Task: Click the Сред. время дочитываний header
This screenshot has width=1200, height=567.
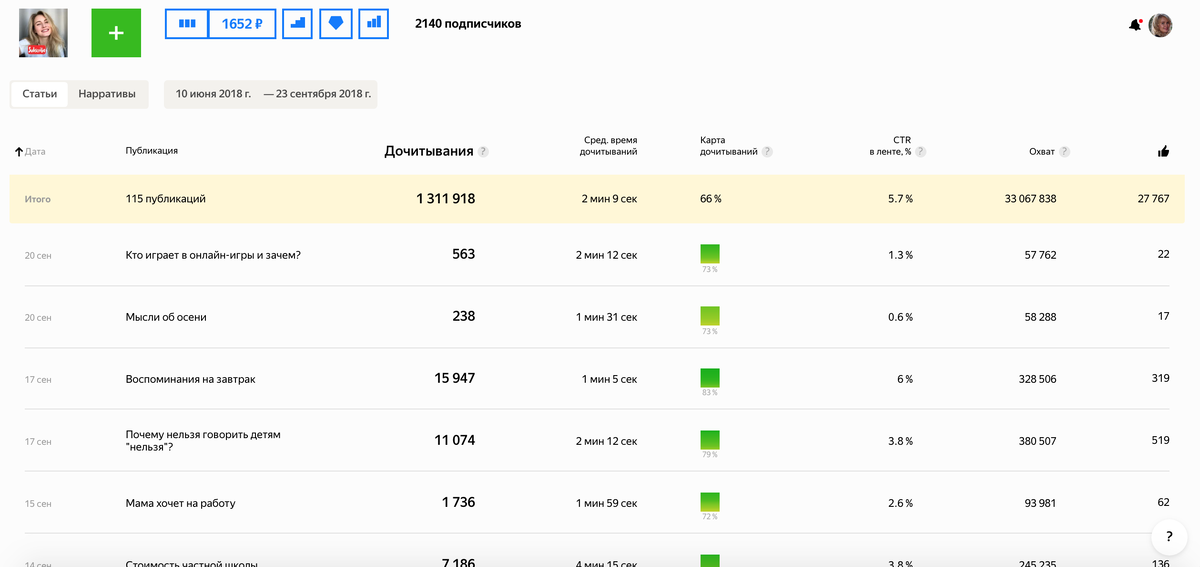Action: [609, 146]
